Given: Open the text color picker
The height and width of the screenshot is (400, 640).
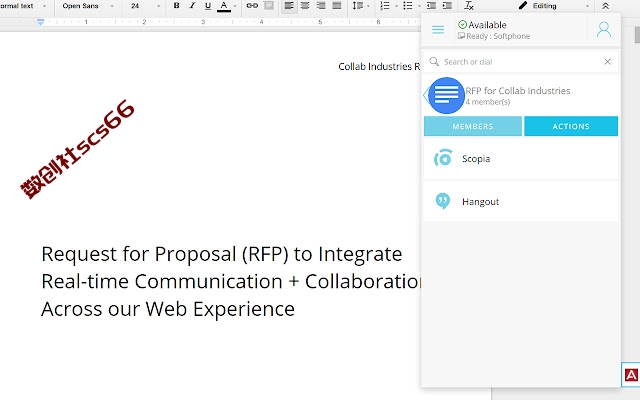Looking at the screenshot, I should pos(224,6).
